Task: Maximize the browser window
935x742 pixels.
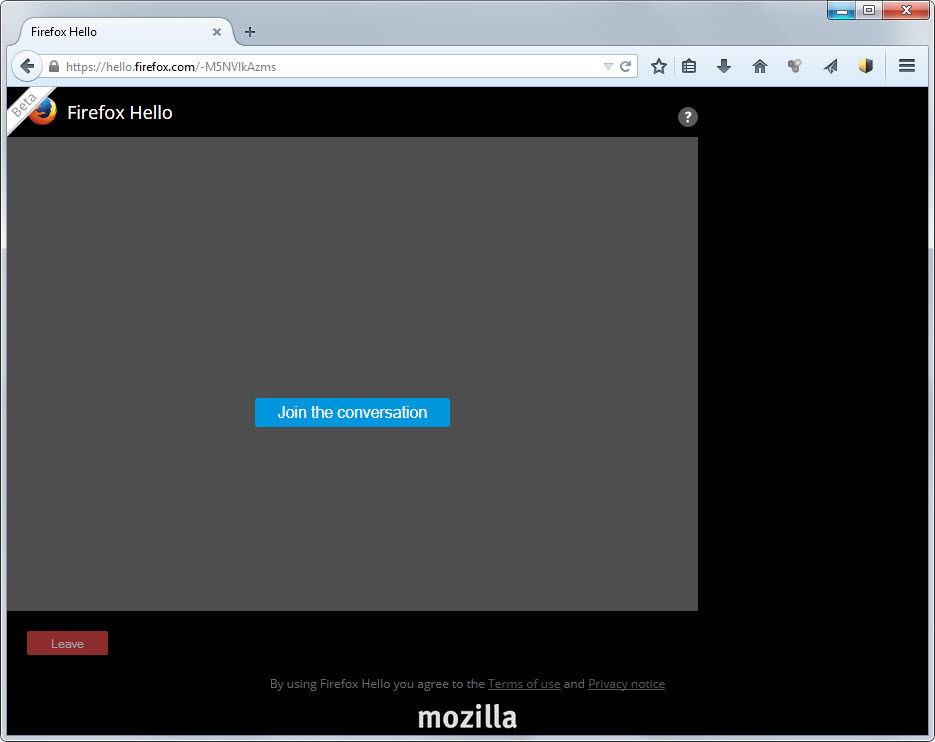Action: [x=869, y=10]
